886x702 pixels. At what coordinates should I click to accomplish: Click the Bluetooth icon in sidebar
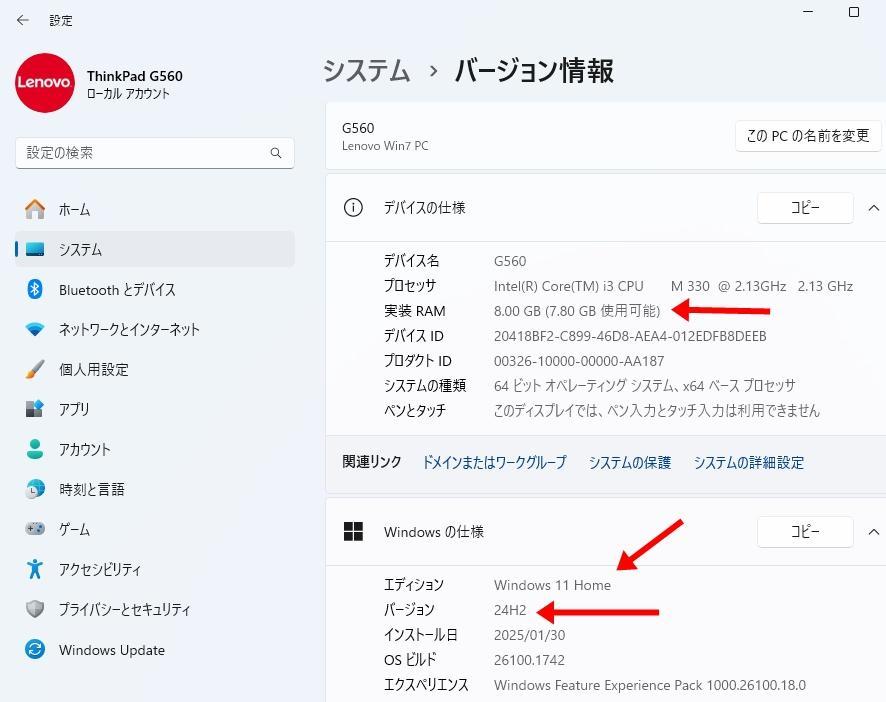[35, 289]
